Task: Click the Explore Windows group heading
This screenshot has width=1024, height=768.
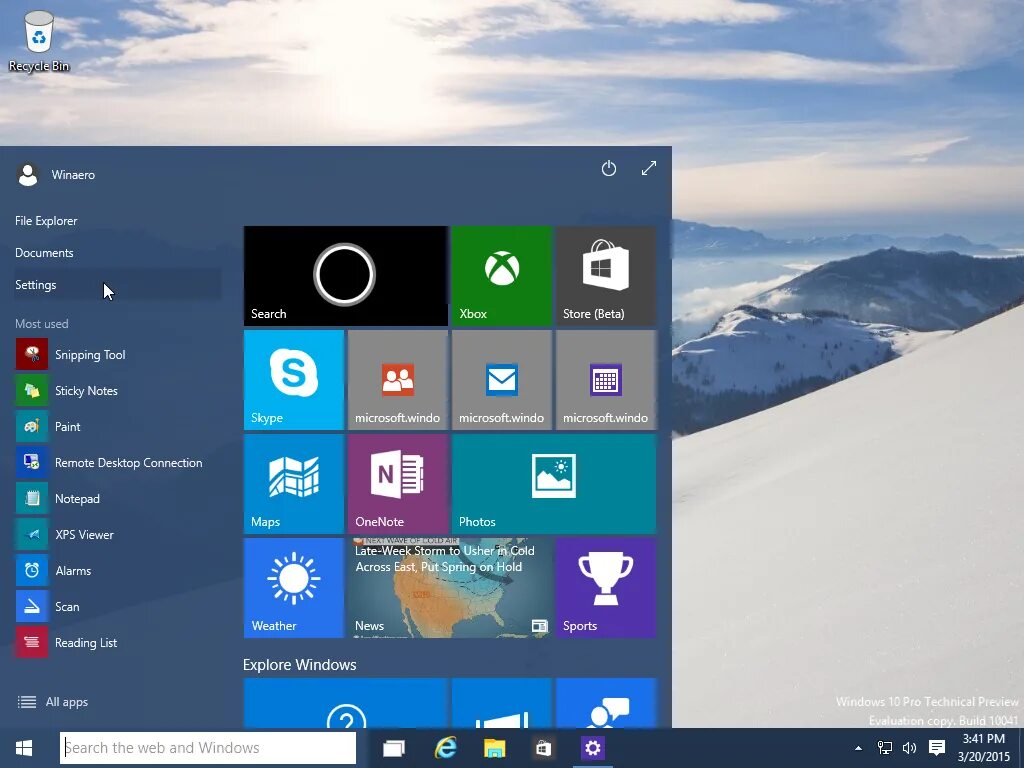Action: (300, 665)
